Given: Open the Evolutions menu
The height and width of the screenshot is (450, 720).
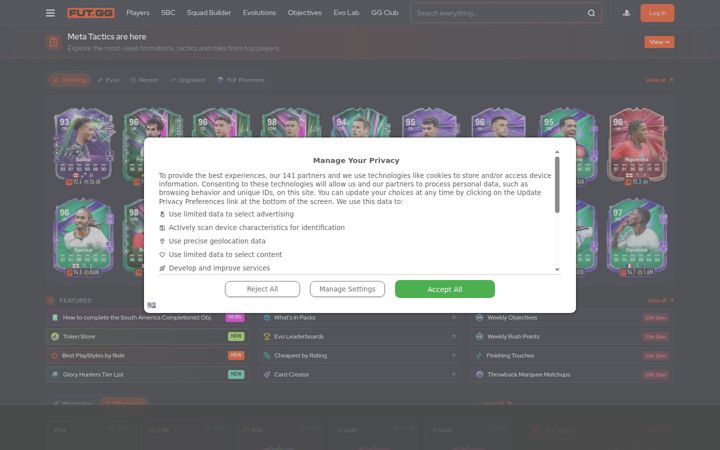Looking at the screenshot, I should [259, 13].
